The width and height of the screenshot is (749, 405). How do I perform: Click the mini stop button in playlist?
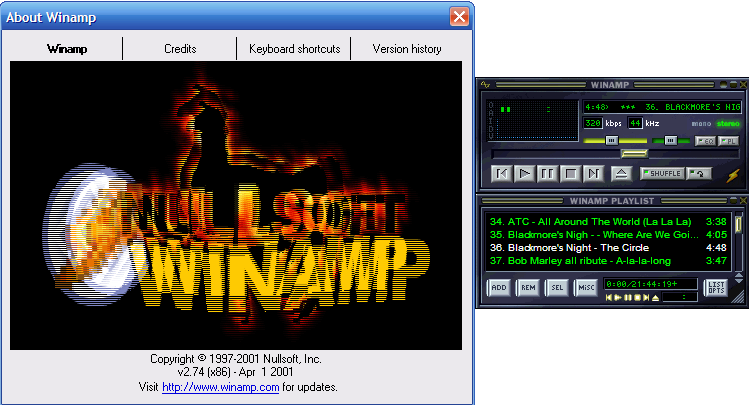637,298
